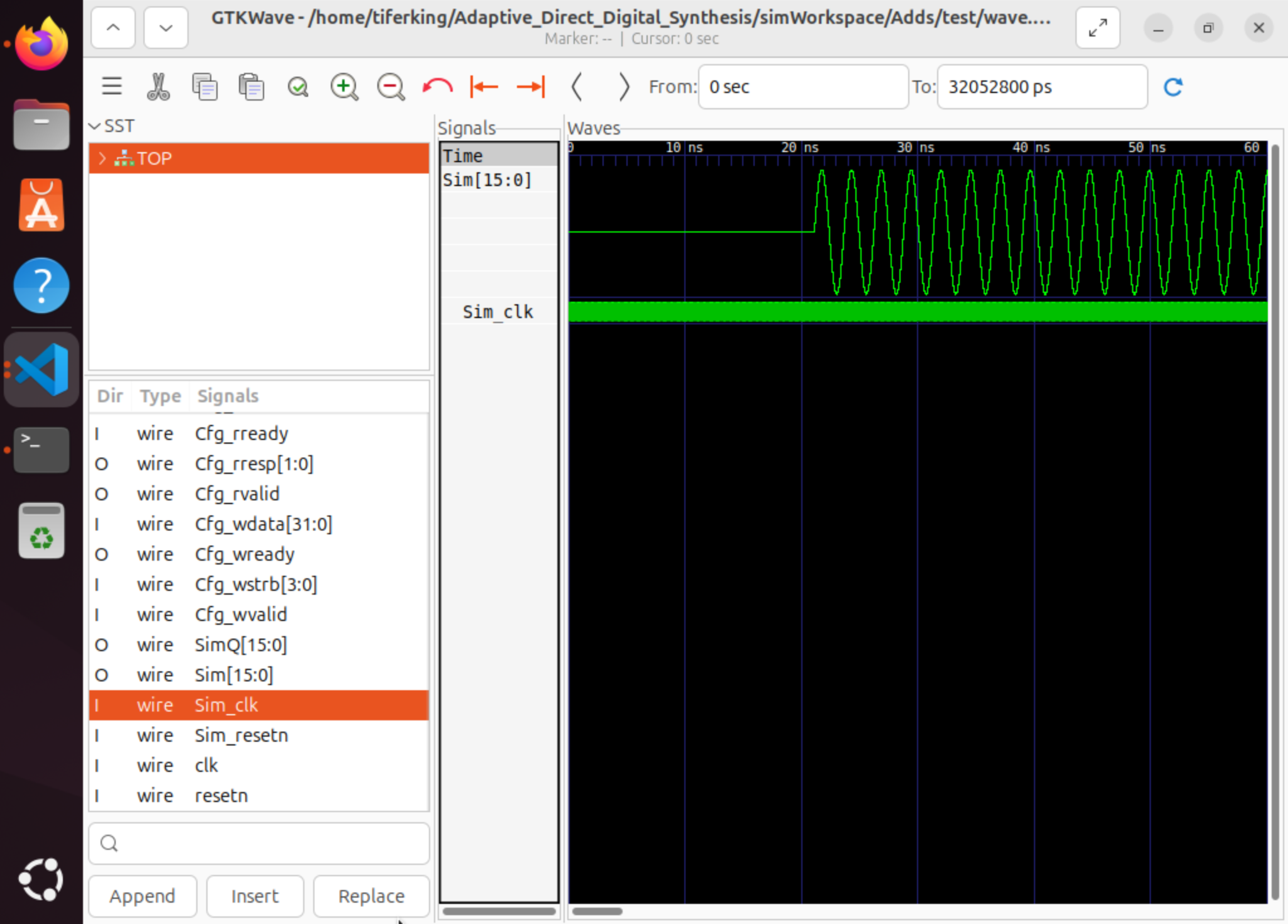The height and width of the screenshot is (924, 1288).
Task: Click the Append button
Action: [x=143, y=896]
